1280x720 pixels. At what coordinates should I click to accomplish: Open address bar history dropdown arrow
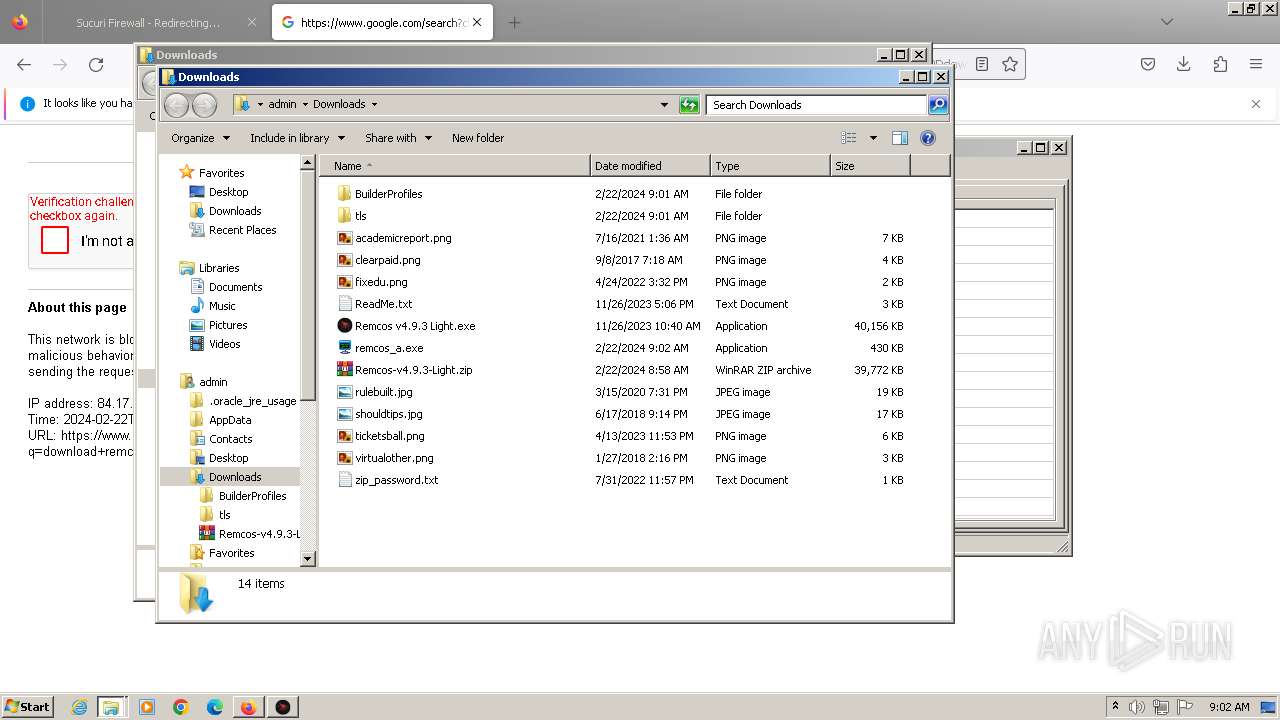[x=664, y=104]
